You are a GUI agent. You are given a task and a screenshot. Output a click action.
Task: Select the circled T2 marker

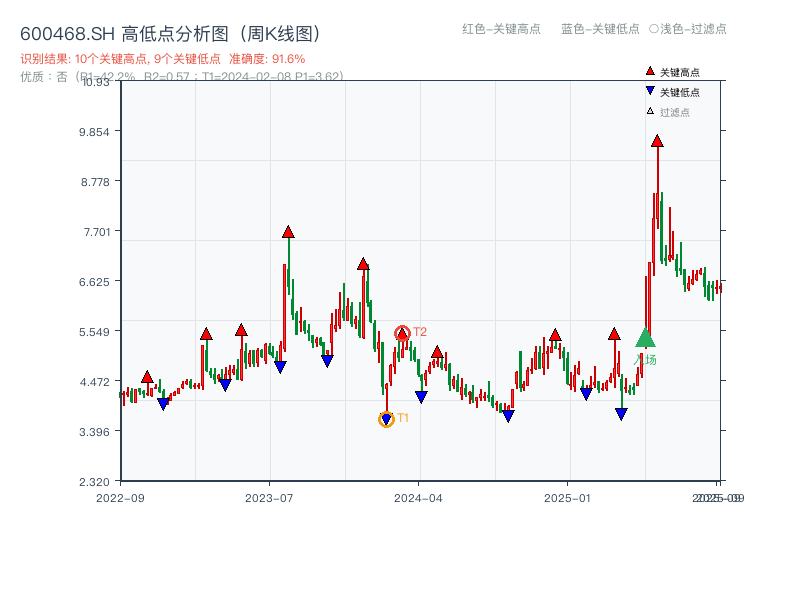(403, 331)
